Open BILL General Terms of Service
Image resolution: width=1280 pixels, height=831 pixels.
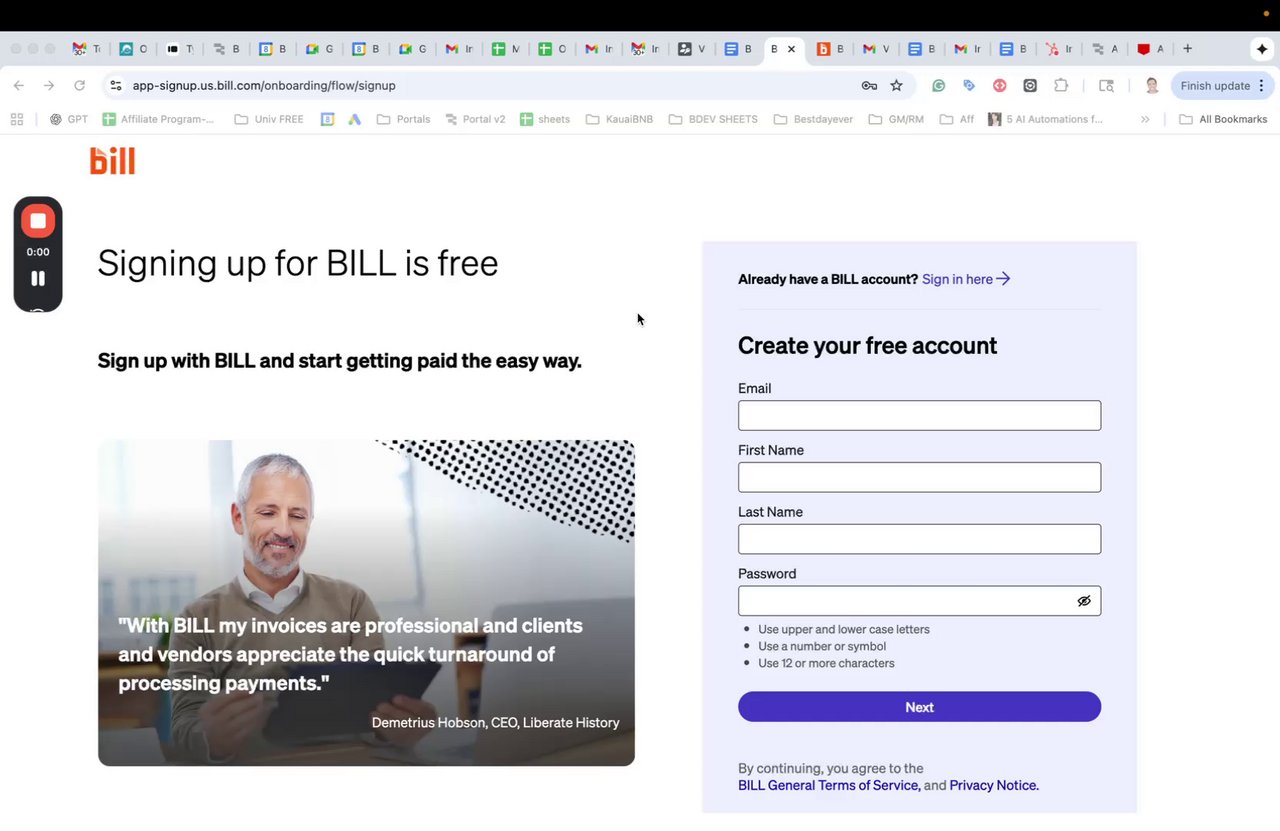click(829, 786)
